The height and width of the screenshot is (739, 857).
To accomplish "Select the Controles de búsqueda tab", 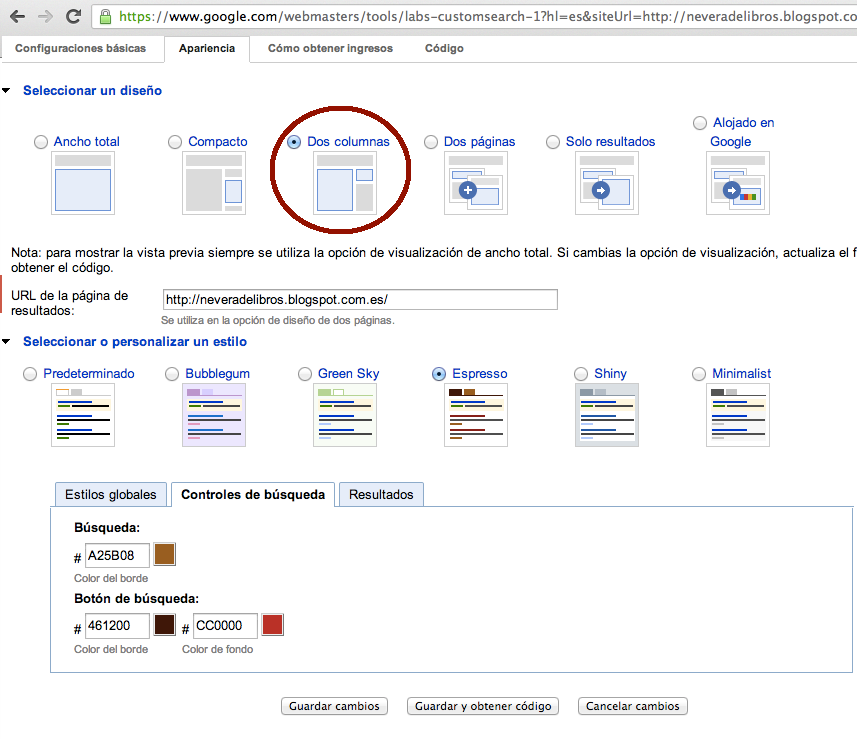I will coord(253,495).
